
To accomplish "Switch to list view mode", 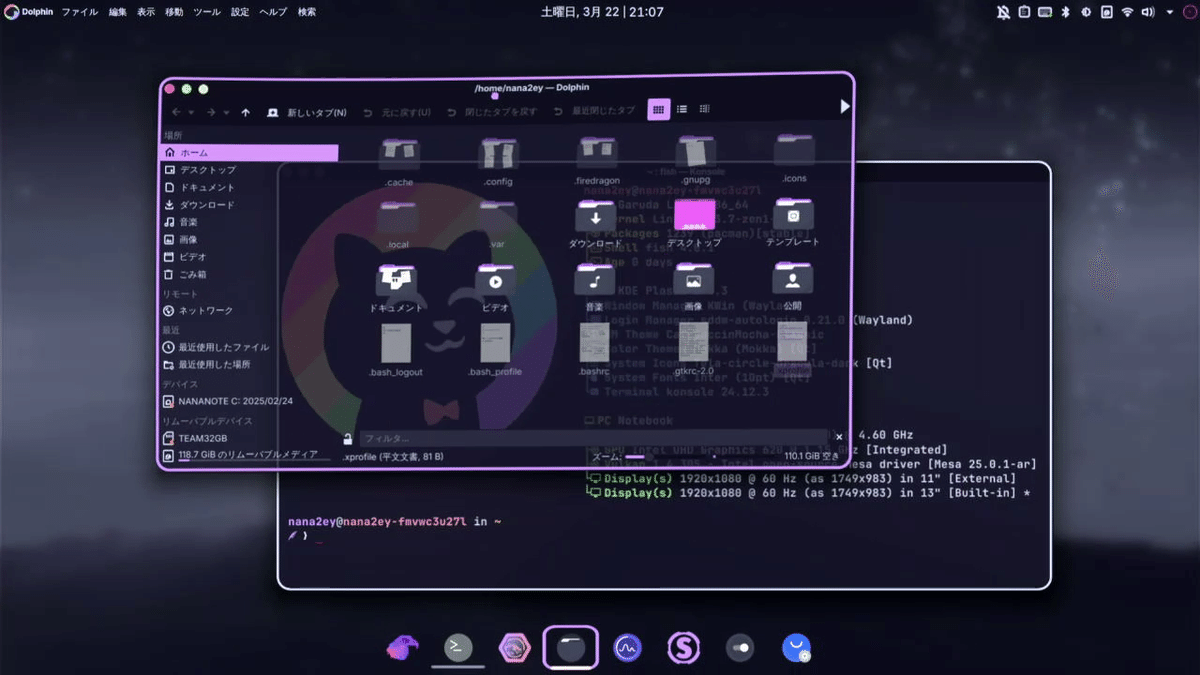I will [x=681, y=109].
